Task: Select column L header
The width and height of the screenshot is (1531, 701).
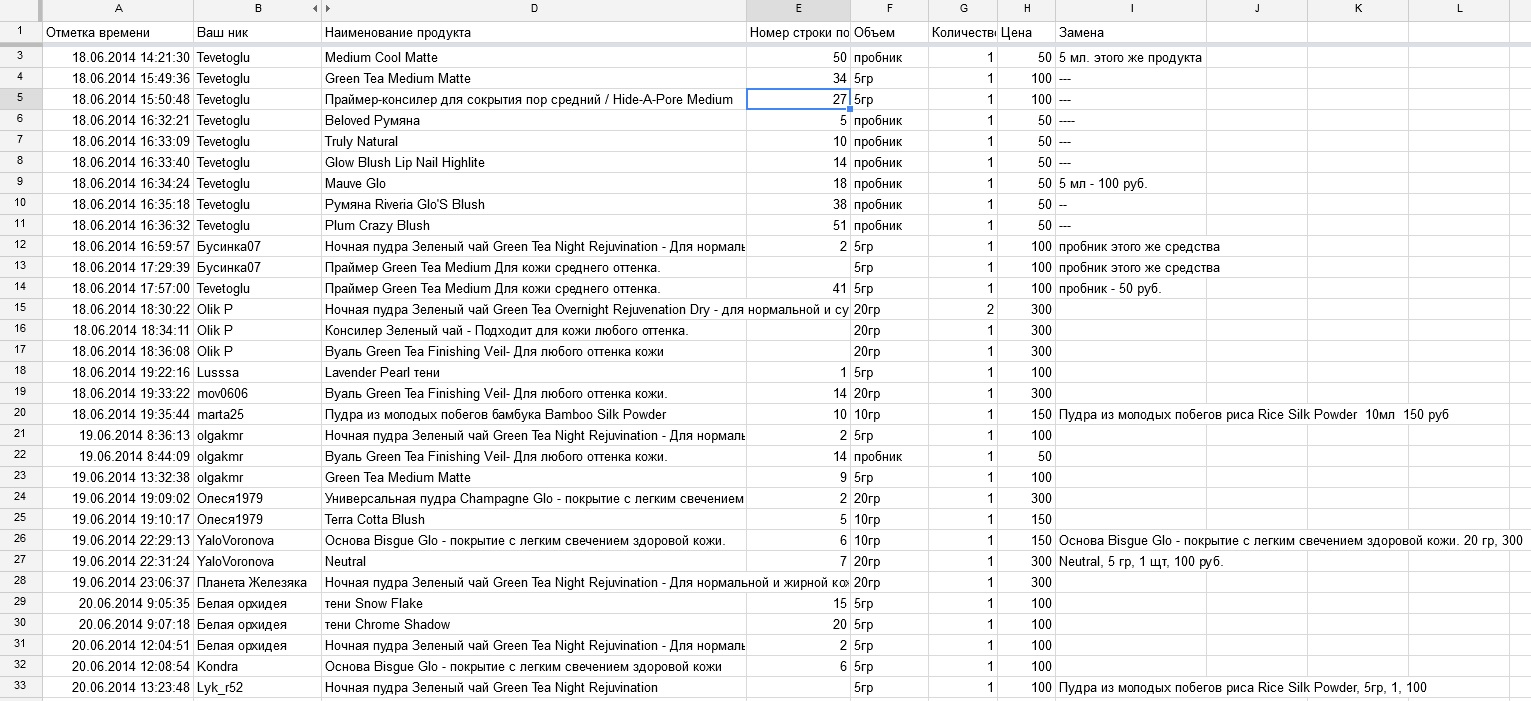Action: 1459,9
